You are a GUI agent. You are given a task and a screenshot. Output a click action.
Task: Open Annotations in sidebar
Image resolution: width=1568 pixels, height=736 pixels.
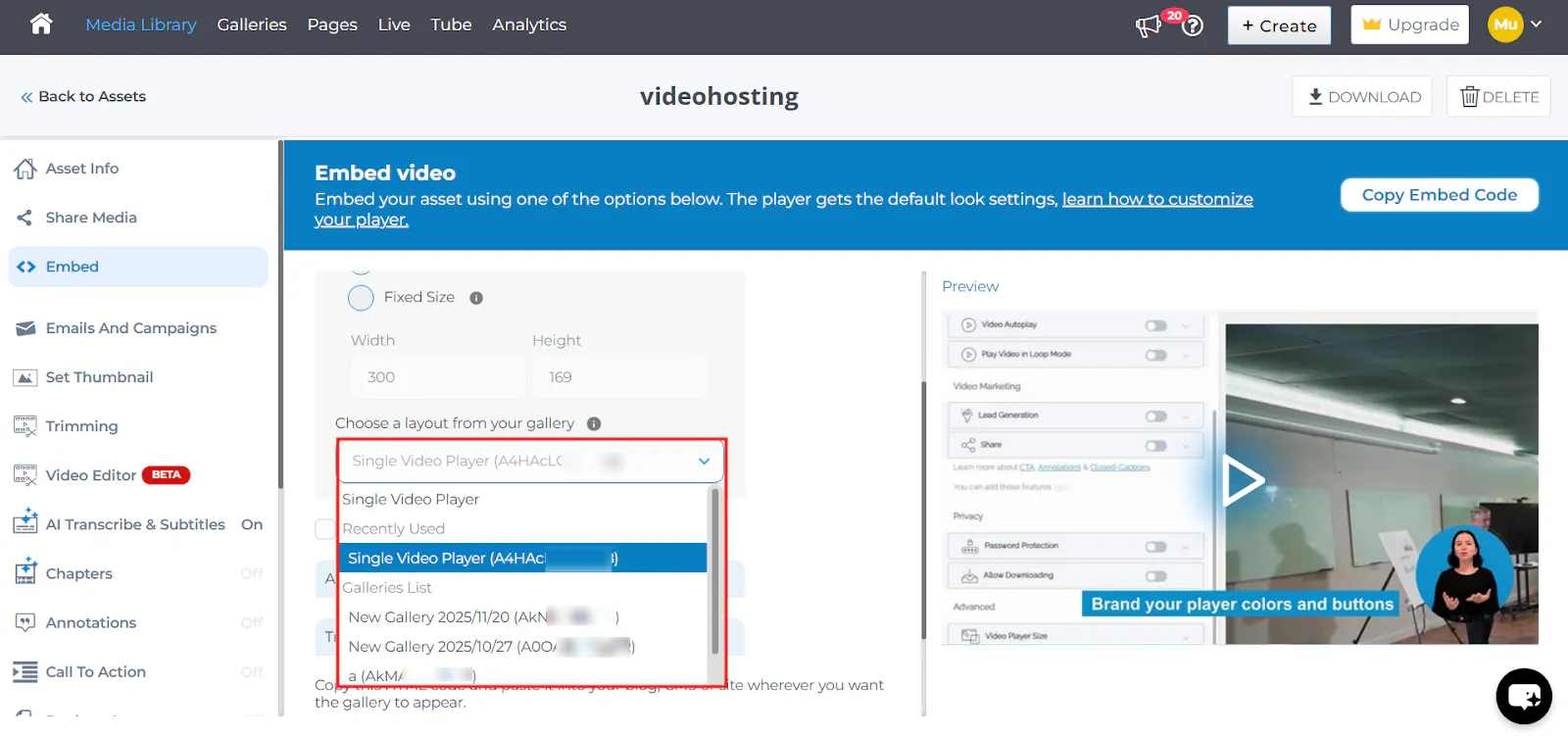click(90, 622)
